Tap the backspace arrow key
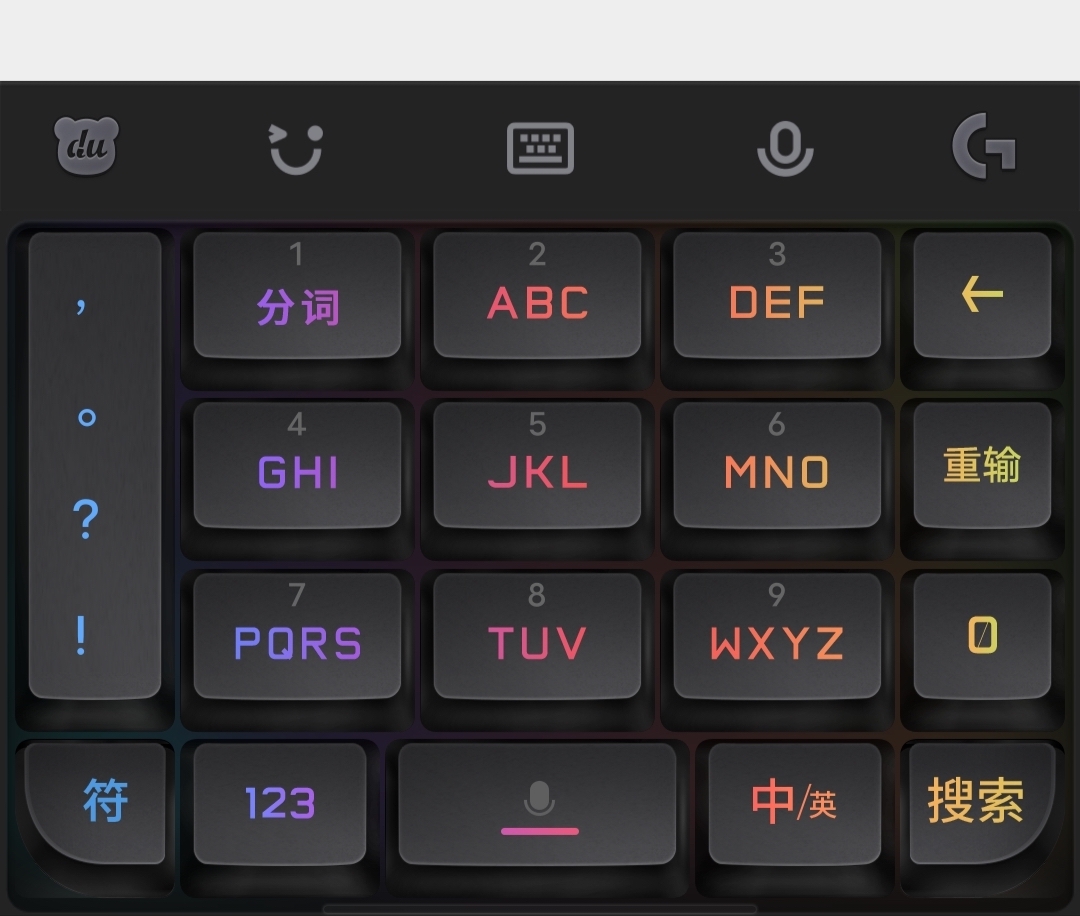This screenshot has height=916, width=1080. 982,295
